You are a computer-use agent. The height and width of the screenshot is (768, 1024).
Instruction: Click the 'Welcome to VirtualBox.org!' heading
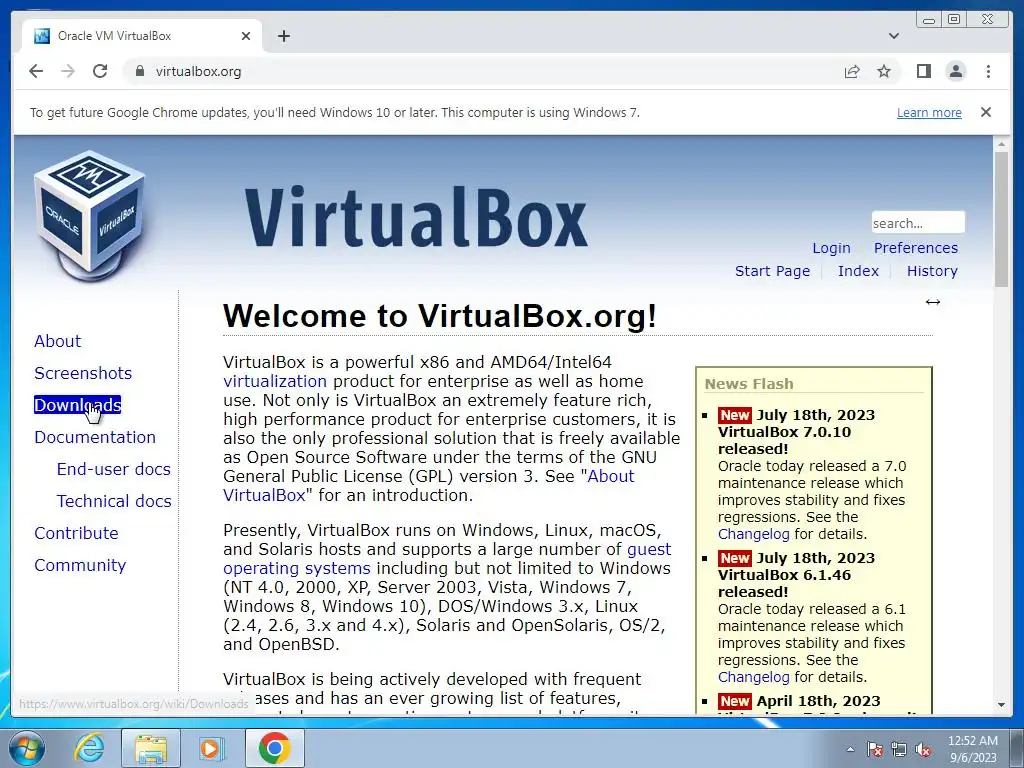440,316
